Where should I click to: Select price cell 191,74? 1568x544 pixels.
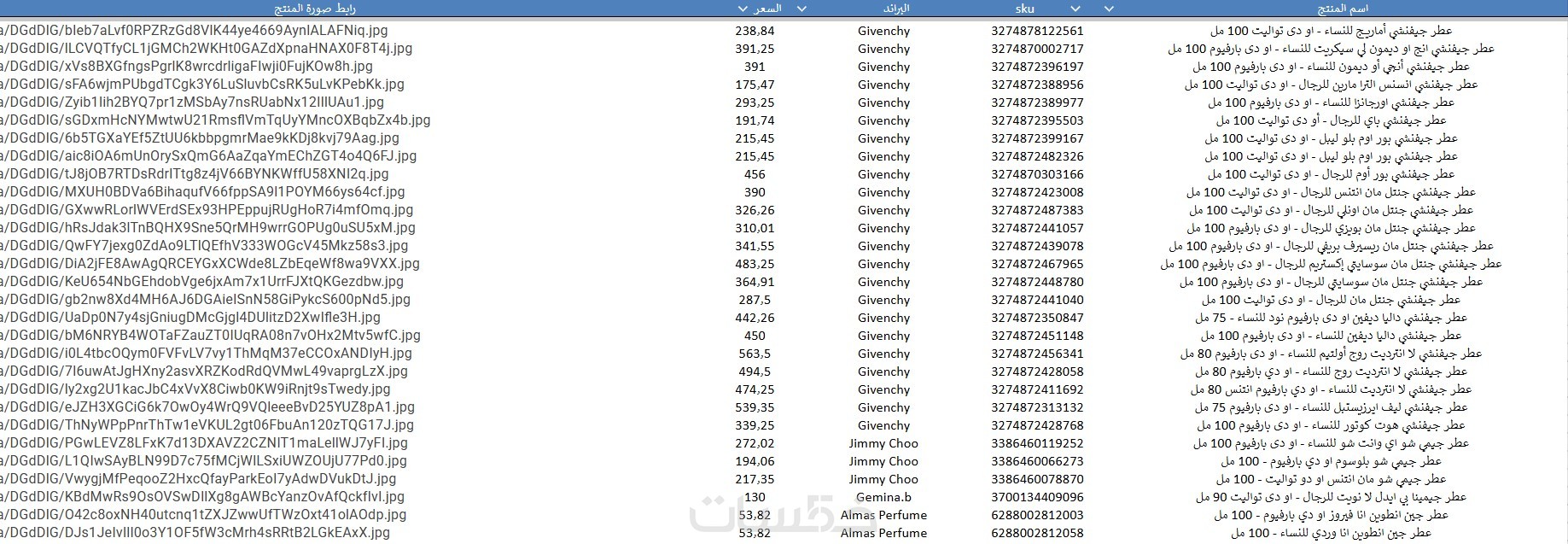point(755,120)
